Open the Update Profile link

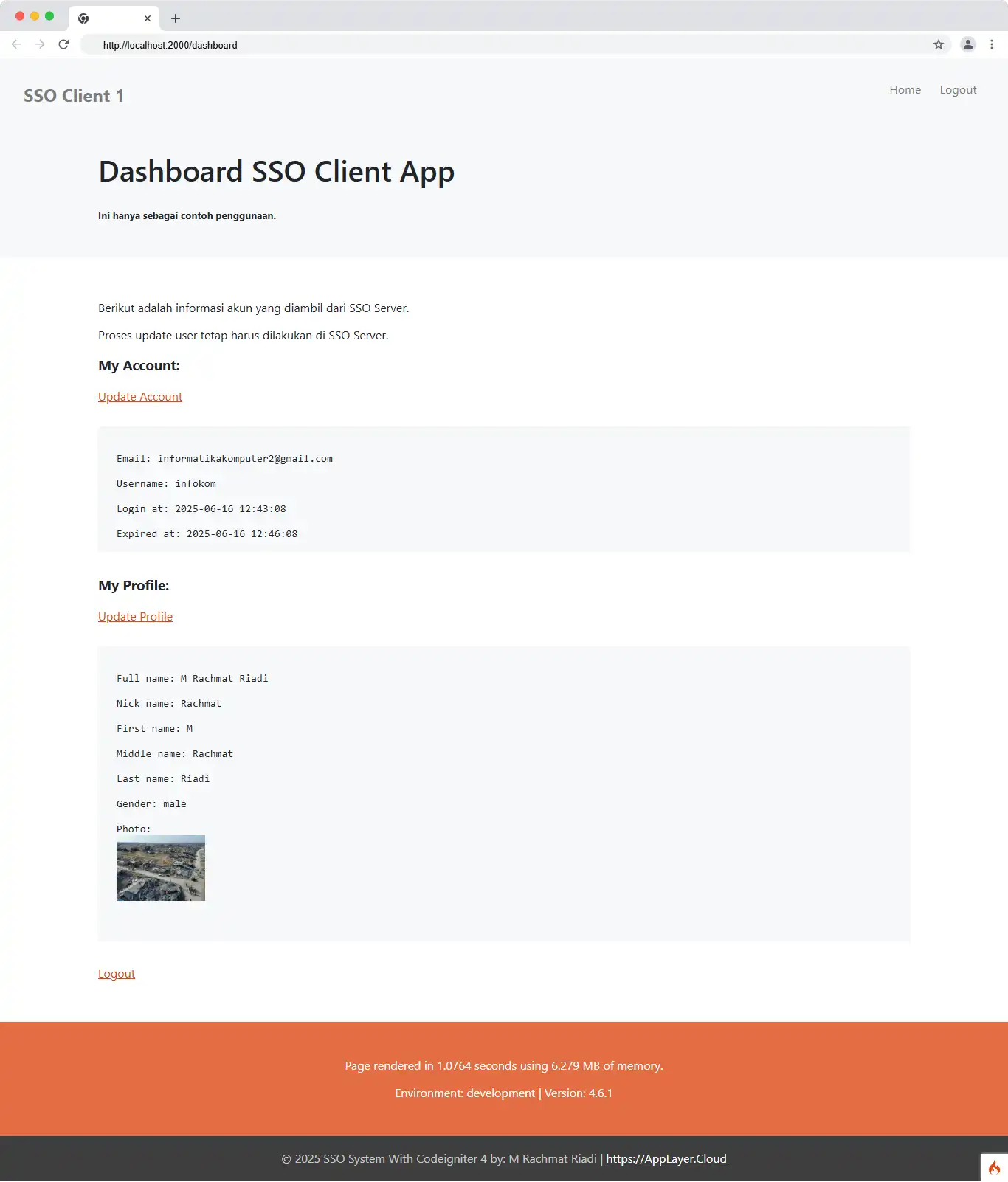tap(135, 617)
